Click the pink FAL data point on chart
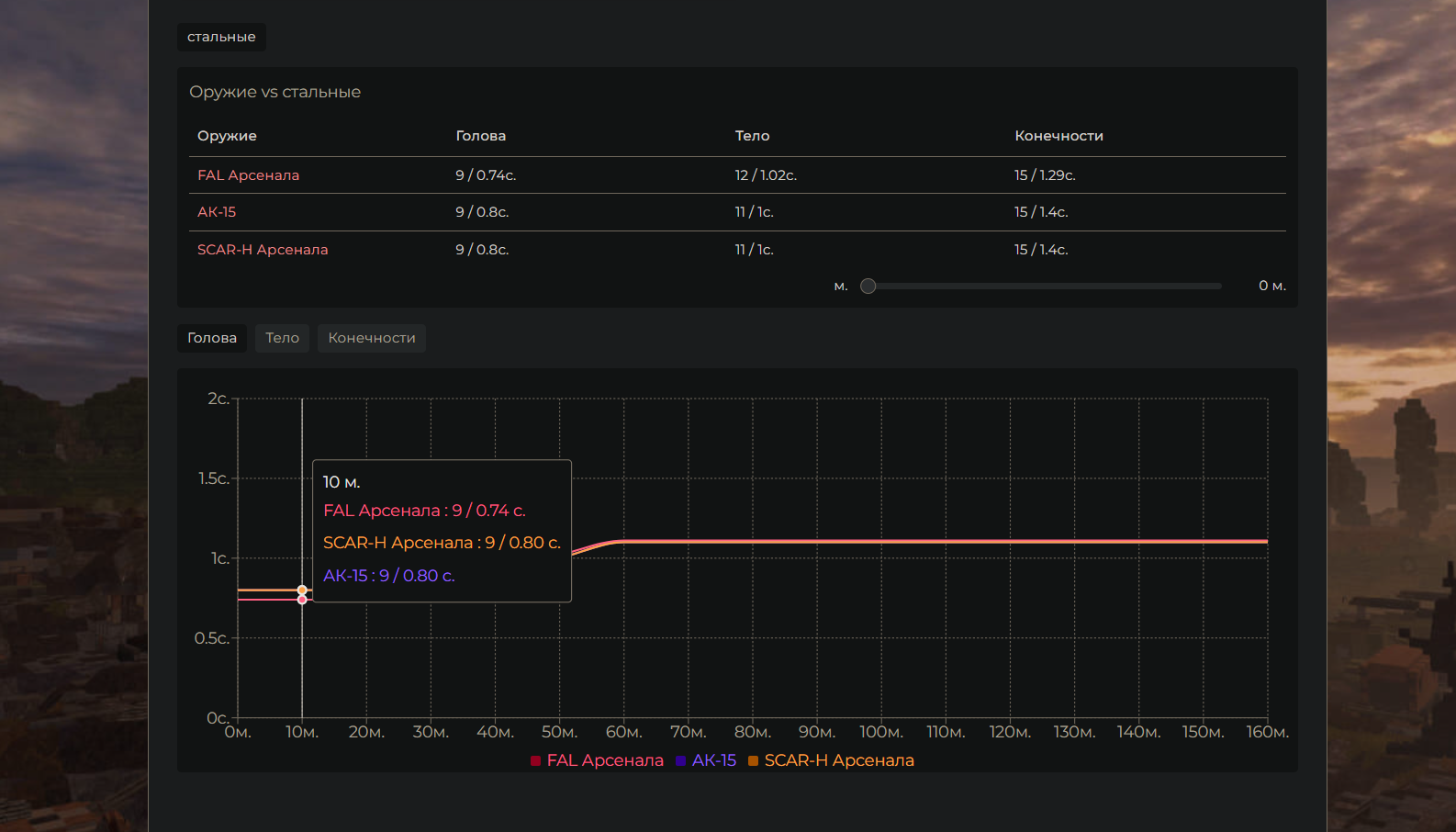This screenshot has width=1456, height=832. 302,600
